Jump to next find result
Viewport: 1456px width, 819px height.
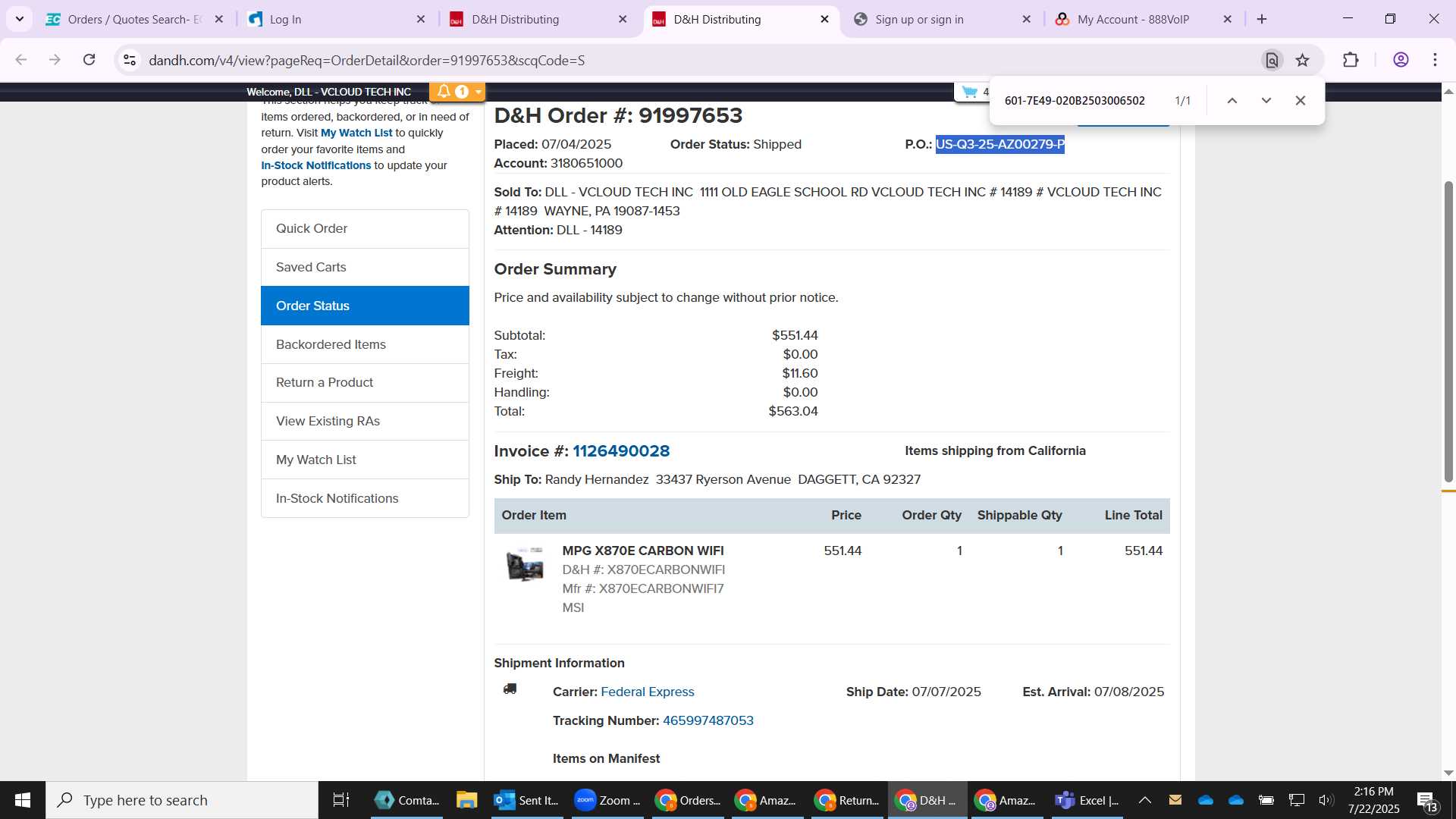tap(1266, 100)
